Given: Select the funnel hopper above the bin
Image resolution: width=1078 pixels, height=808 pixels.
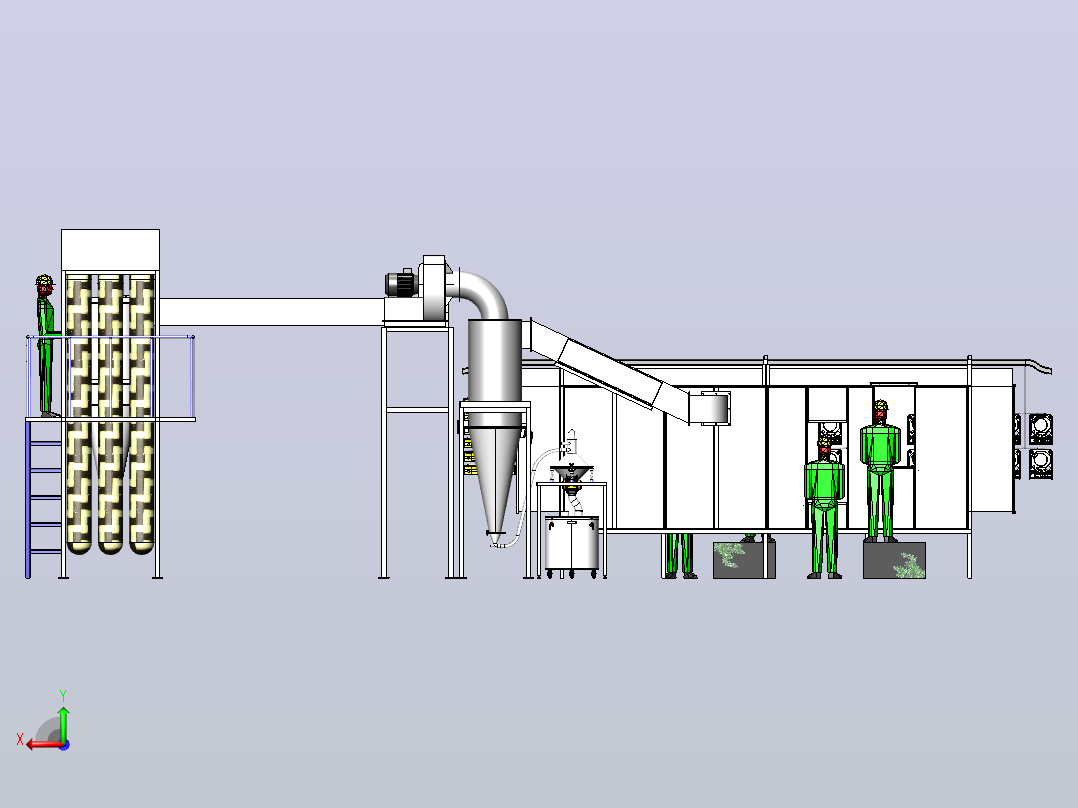Looking at the screenshot, I should [x=571, y=473].
